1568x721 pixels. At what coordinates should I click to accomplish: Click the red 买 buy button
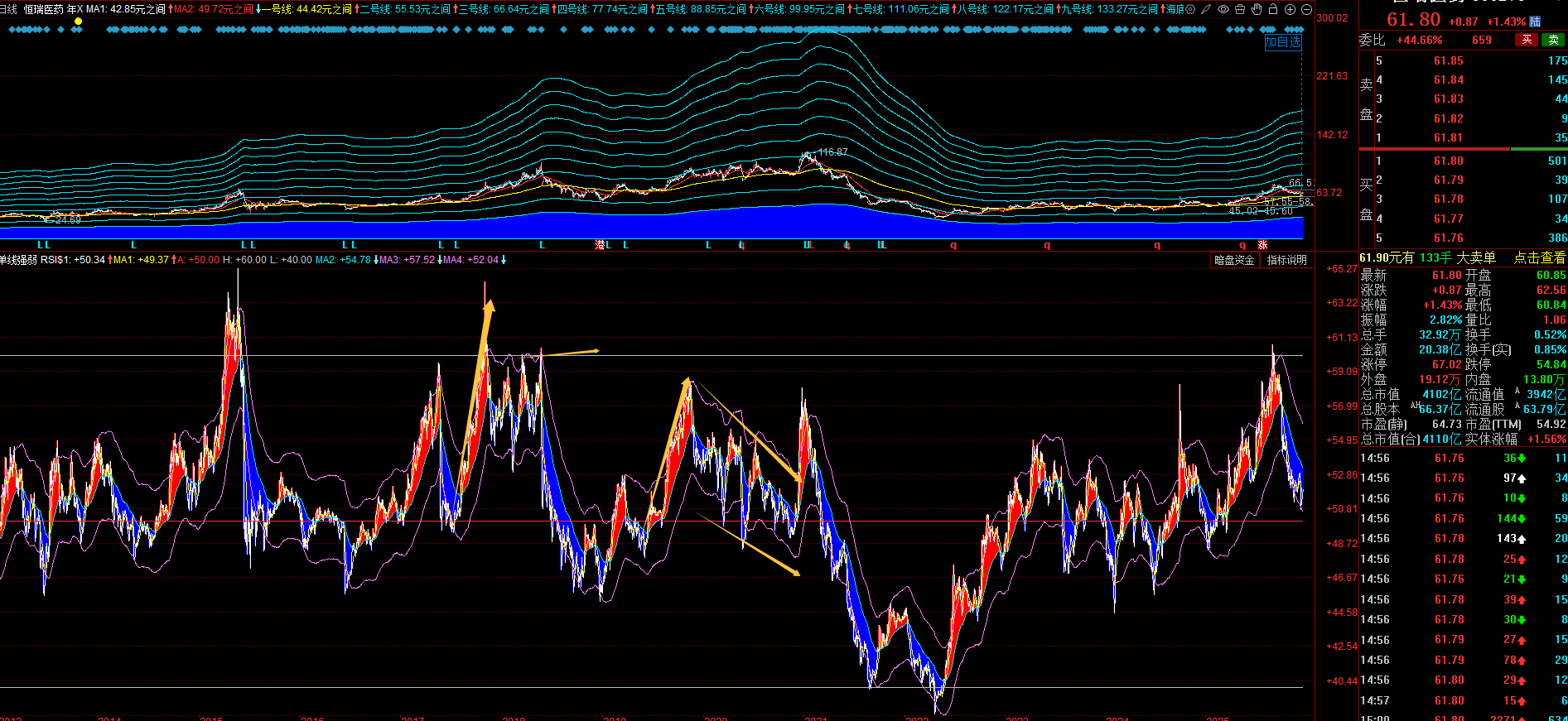tap(1527, 40)
